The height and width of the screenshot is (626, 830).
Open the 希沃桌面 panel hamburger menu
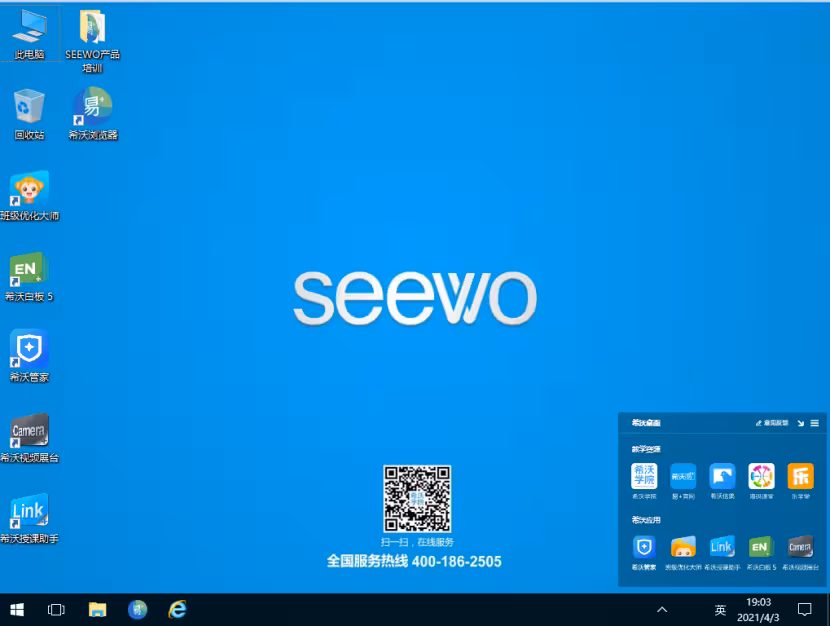pos(815,423)
